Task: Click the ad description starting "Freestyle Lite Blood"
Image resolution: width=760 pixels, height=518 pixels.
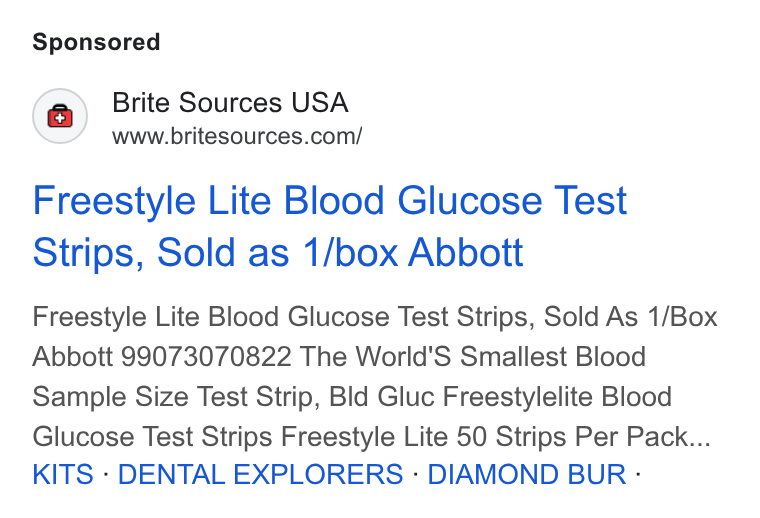Action: 375,377
